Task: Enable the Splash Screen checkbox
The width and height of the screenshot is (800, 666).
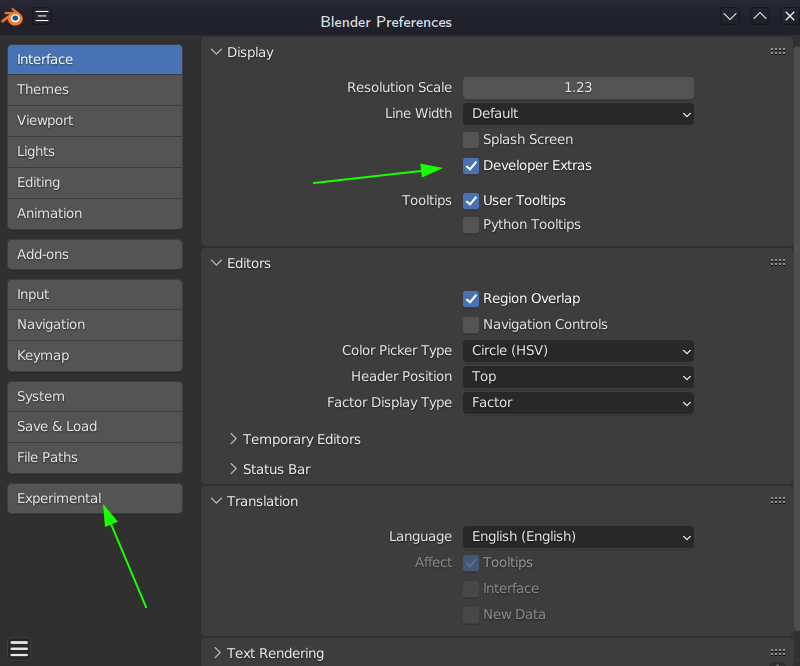Action: [x=471, y=140]
